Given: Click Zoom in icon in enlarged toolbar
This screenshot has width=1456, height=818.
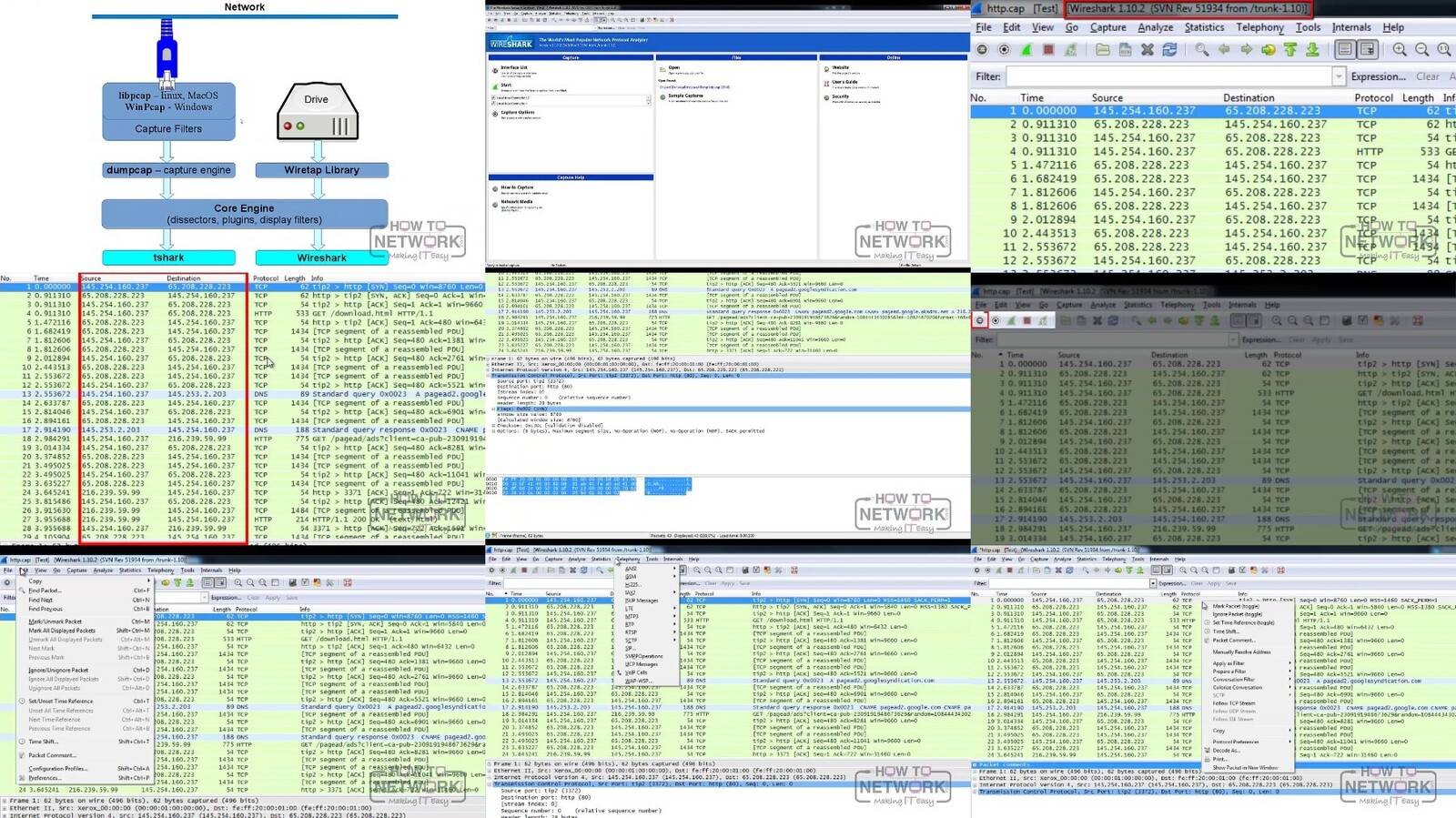Looking at the screenshot, I should [1400, 50].
